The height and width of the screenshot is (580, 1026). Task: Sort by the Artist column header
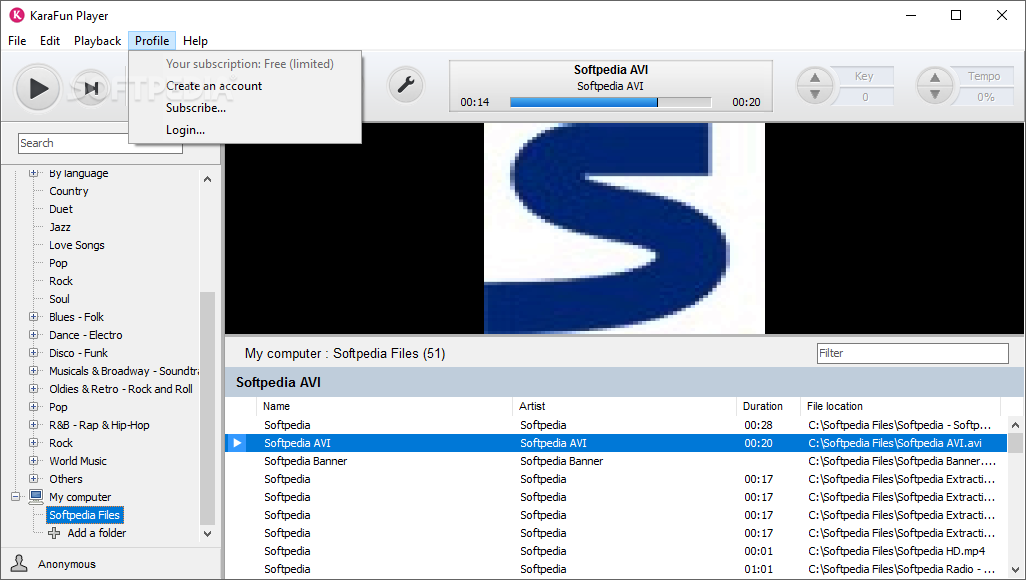pos(625,407)
